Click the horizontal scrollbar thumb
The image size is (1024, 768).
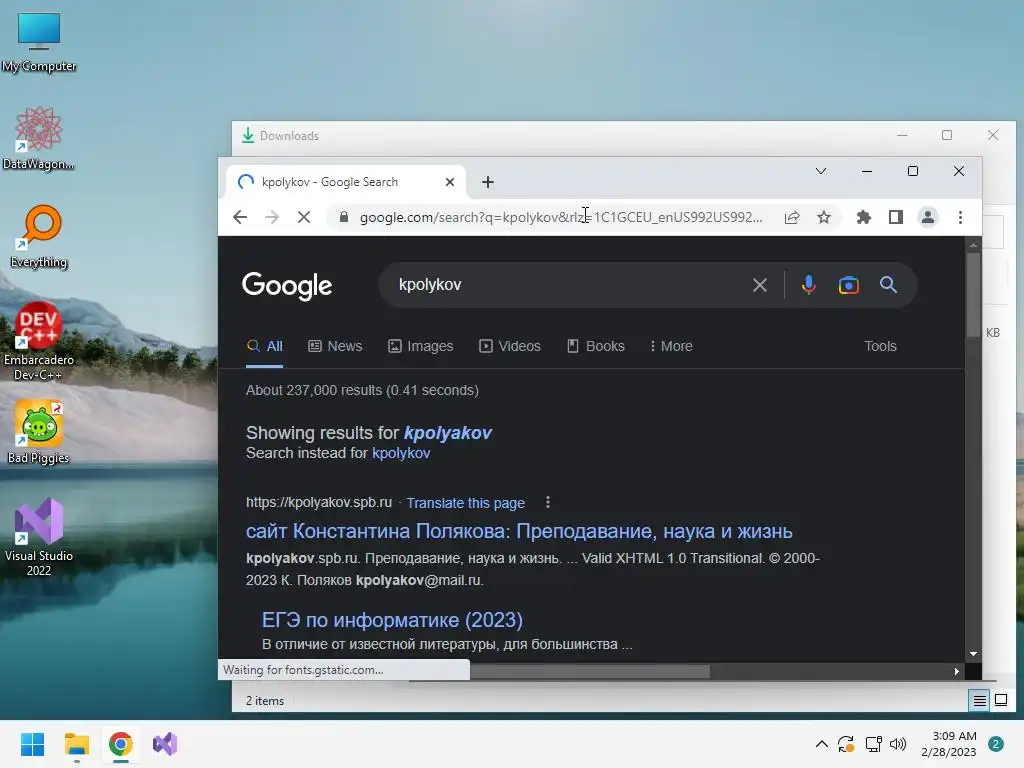click(x=590, y=671)
